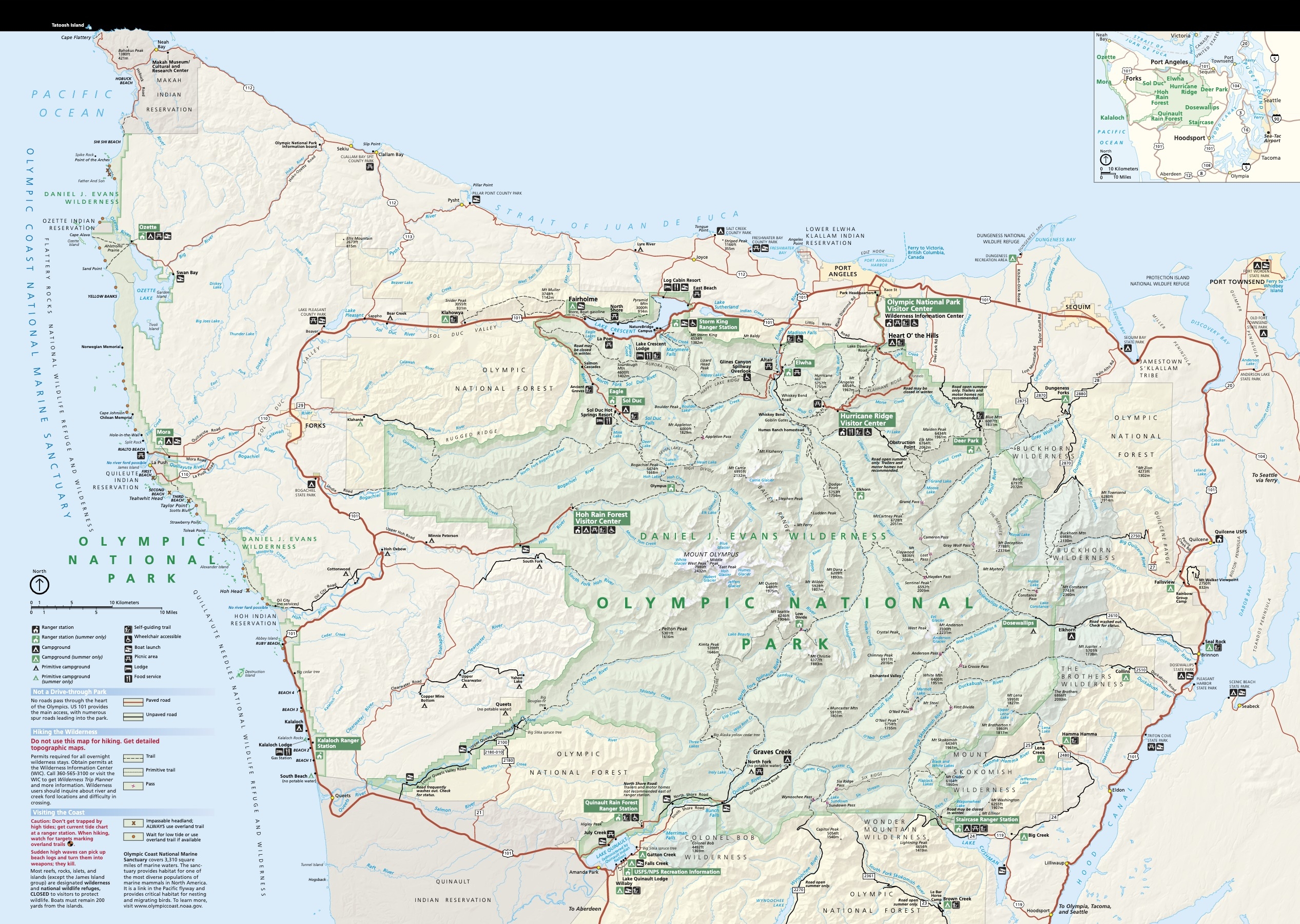The image size is (1300, 924).
Task: Click the Food service legend icon
Action: [x=128, y=678]
